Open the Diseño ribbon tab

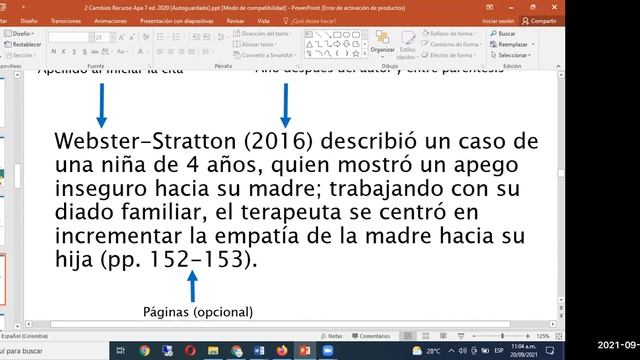[x=29, y=21]
